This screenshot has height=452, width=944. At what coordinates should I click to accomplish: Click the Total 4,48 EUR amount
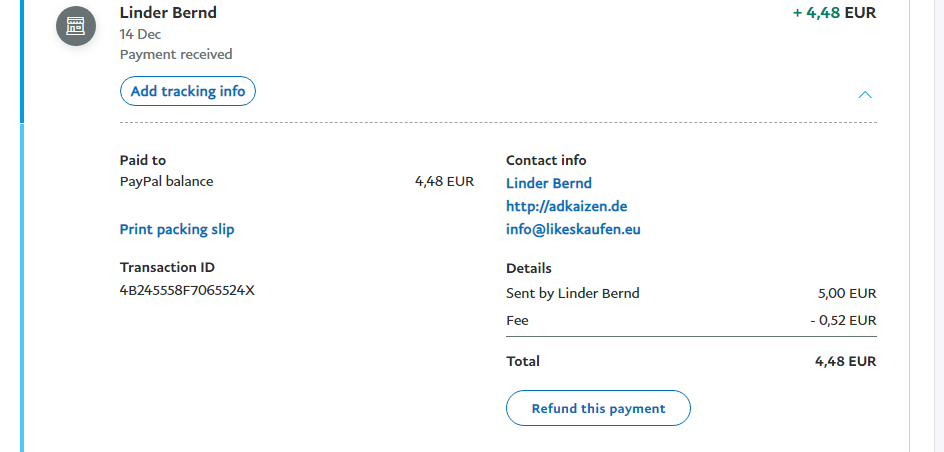845,361
